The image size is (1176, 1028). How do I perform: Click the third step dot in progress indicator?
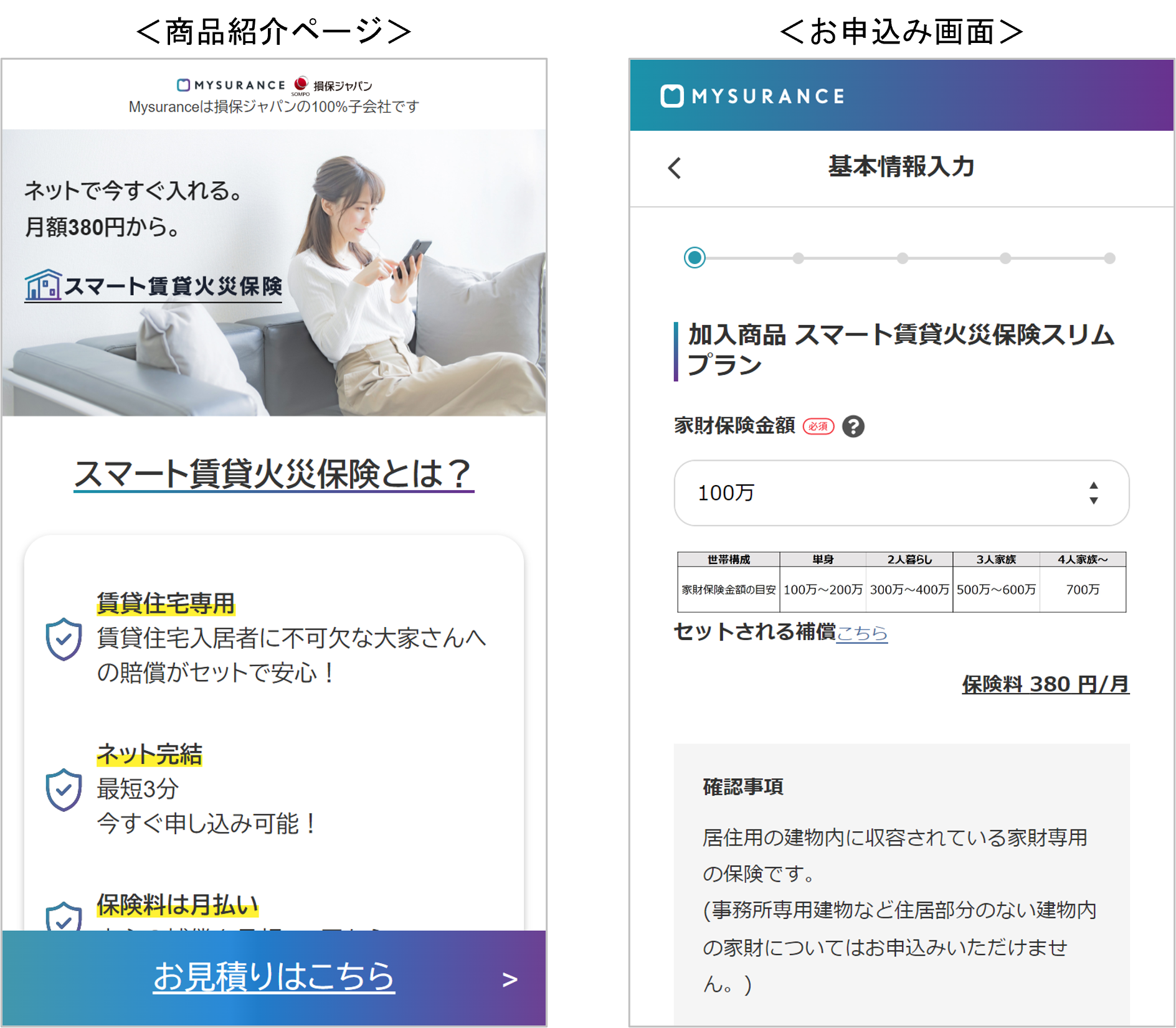pos(903,258)
